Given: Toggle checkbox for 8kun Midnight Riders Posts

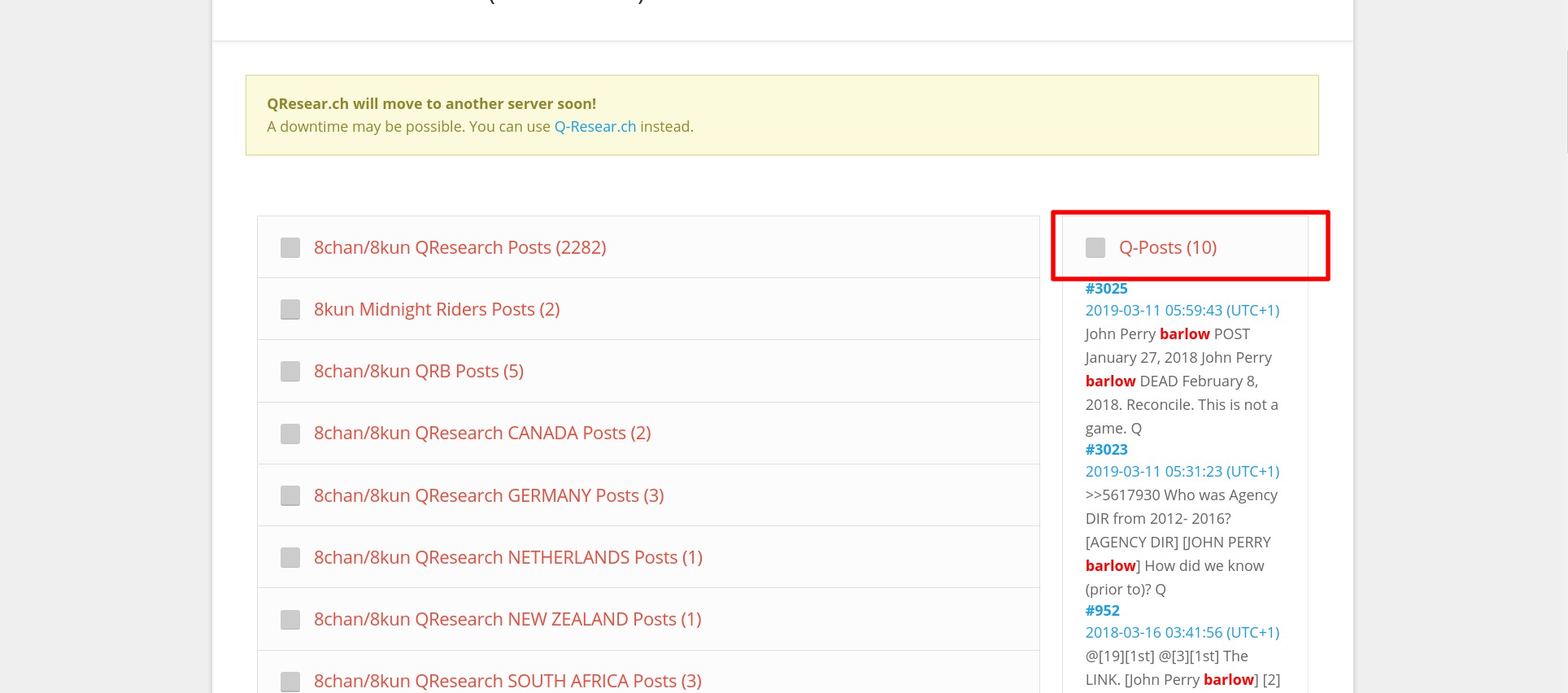Looking at the screenshot, I should coord(290,309).
